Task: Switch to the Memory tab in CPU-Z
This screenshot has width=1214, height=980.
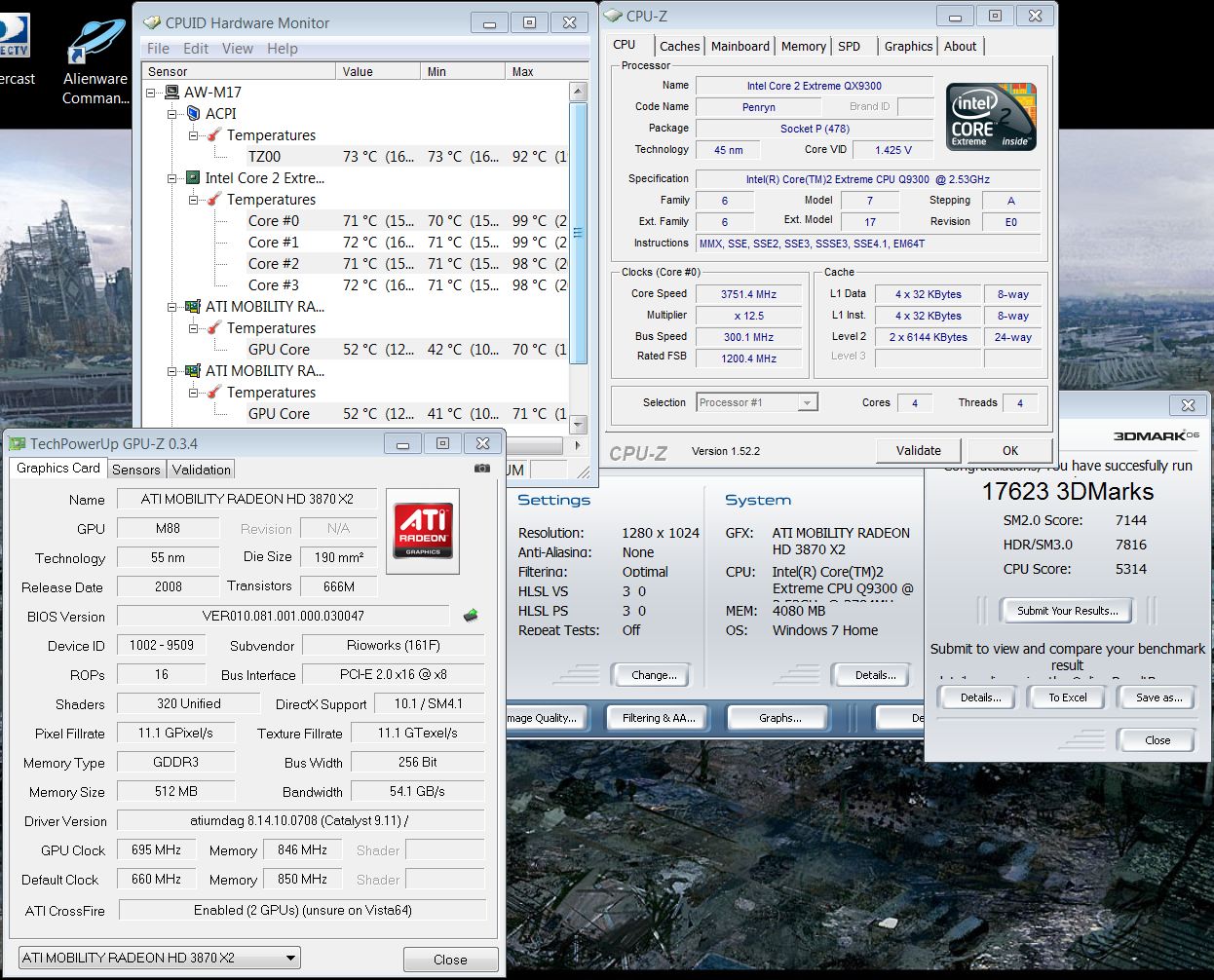Action: [803, 46]
